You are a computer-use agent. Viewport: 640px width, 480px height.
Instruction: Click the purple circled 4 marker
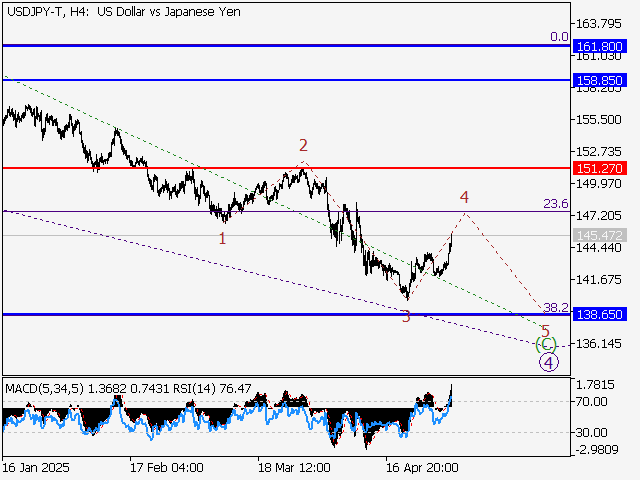[x=547, y=362]
